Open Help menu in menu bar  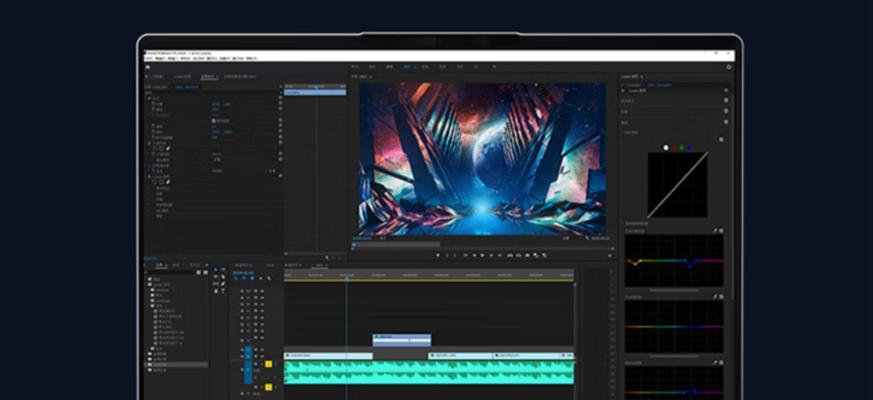pos(251,58)
